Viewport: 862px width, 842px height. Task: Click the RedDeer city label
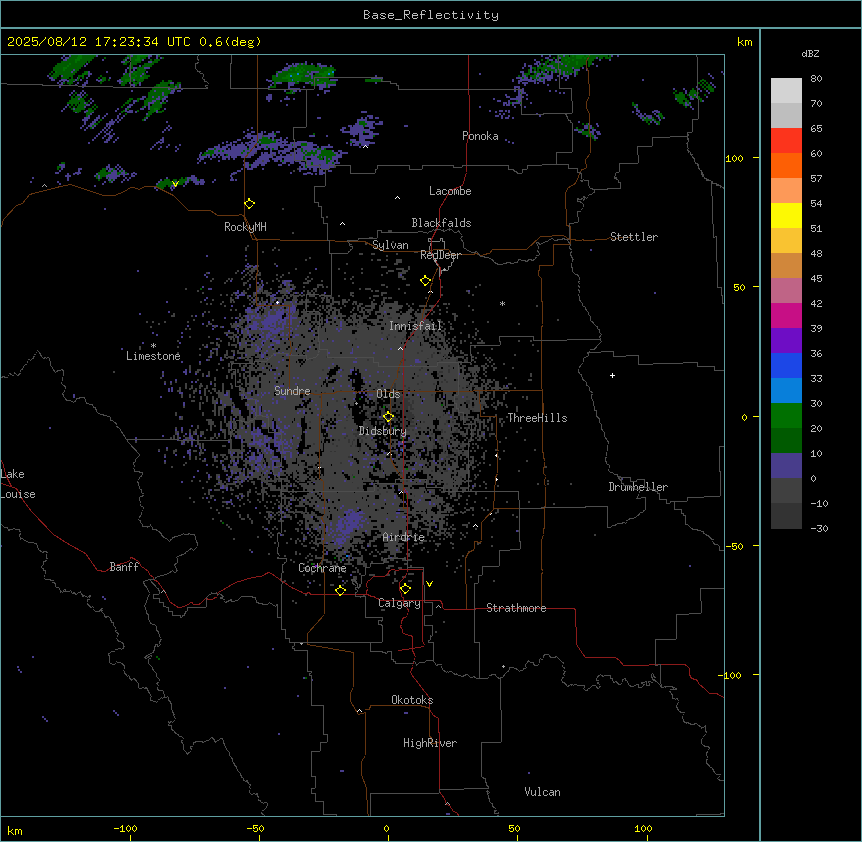tap(440, 255)
